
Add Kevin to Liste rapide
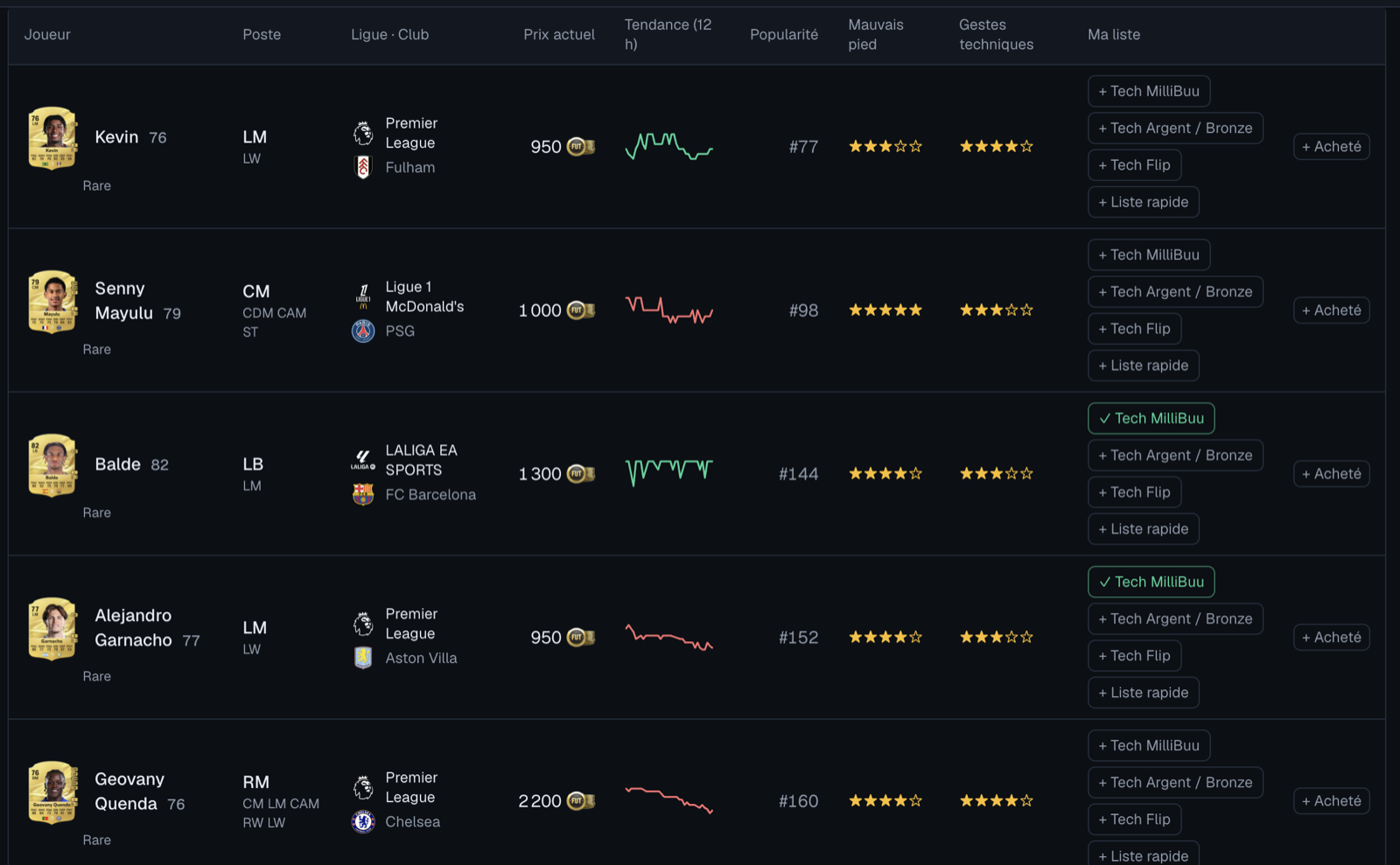tap(1144, 201)
